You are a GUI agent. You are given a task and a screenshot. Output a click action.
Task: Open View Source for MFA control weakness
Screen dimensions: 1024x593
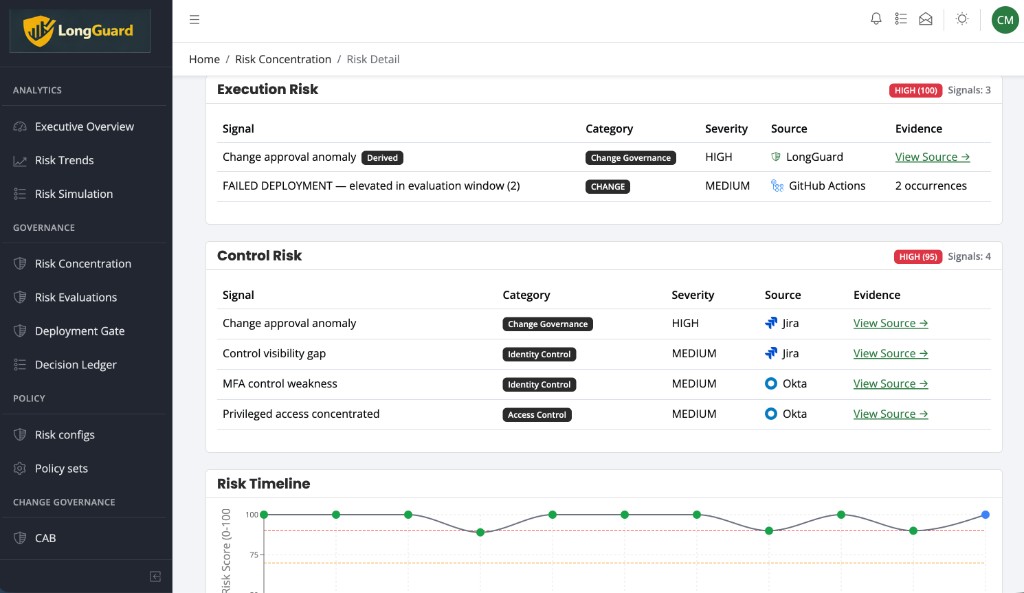coord(890,384)
